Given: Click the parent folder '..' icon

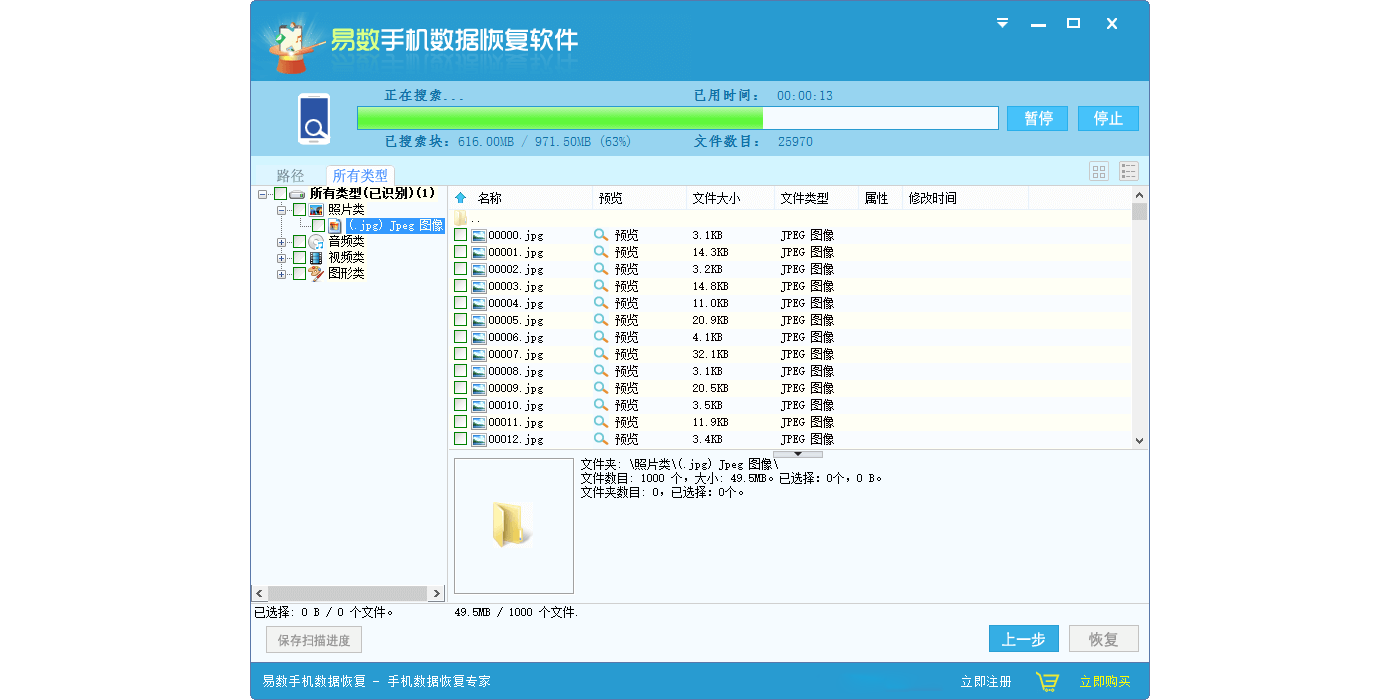Looking at the screenshot, I should 461,218.
